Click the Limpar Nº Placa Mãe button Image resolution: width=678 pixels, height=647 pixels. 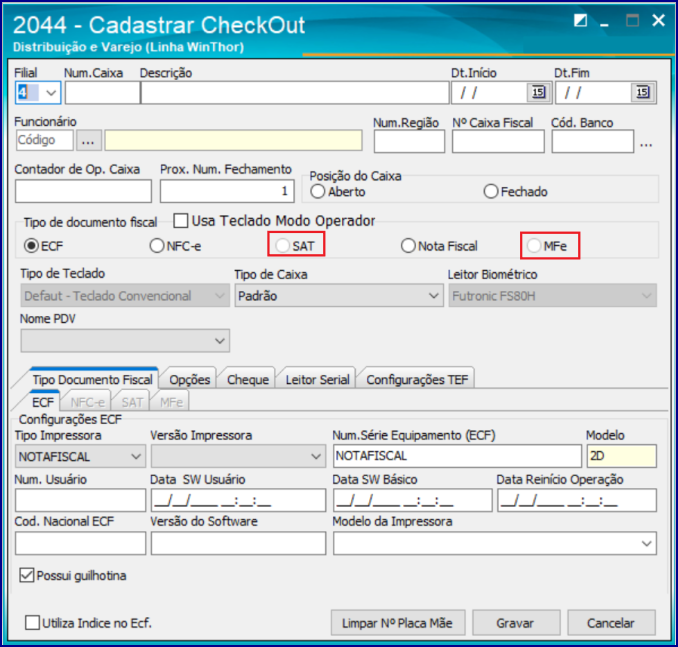click(x=397, y=623)
